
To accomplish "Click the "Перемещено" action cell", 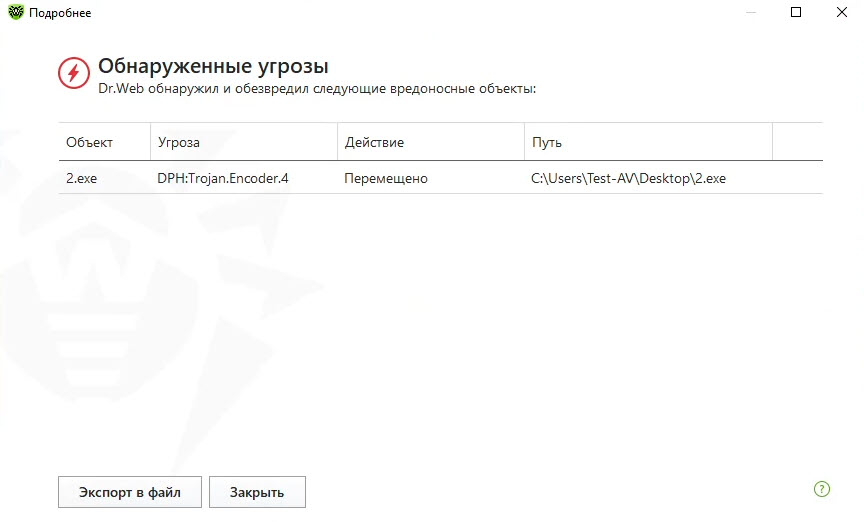I will 386,178.
